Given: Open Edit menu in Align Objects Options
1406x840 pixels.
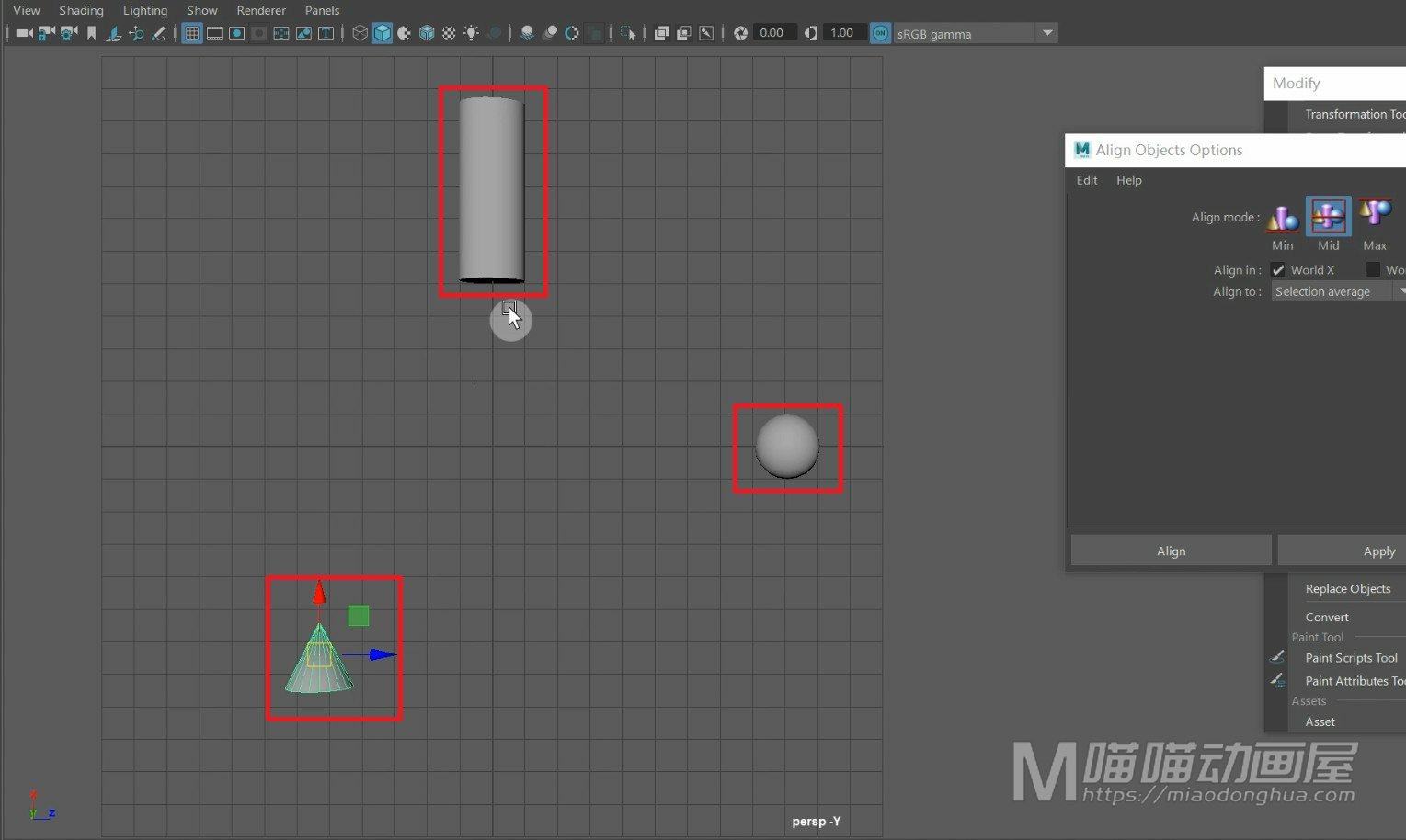Looking at the screenshot, I should coord(1087,180).
